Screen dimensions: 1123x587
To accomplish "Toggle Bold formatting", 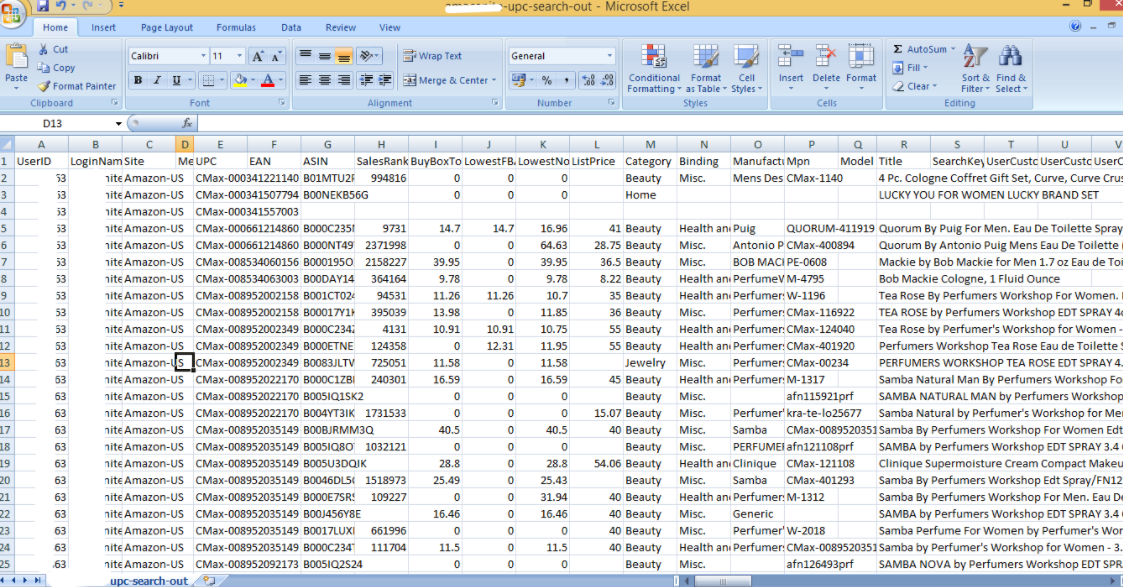I will coord(138,80).
